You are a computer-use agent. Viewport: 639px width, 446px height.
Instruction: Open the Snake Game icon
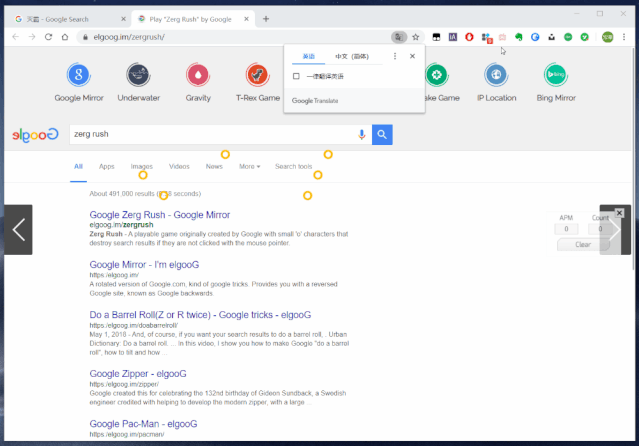[436, 75]
